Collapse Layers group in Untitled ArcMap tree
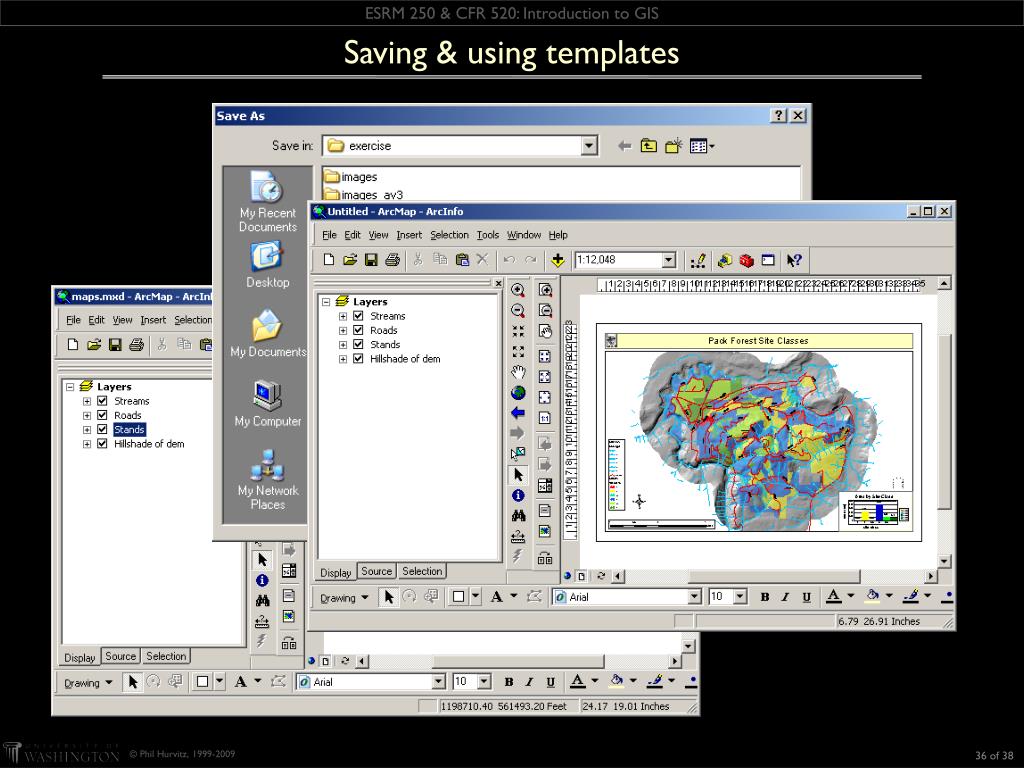Image resolution: width=1024 pixels, height=768 pixels. pos(326,302)
